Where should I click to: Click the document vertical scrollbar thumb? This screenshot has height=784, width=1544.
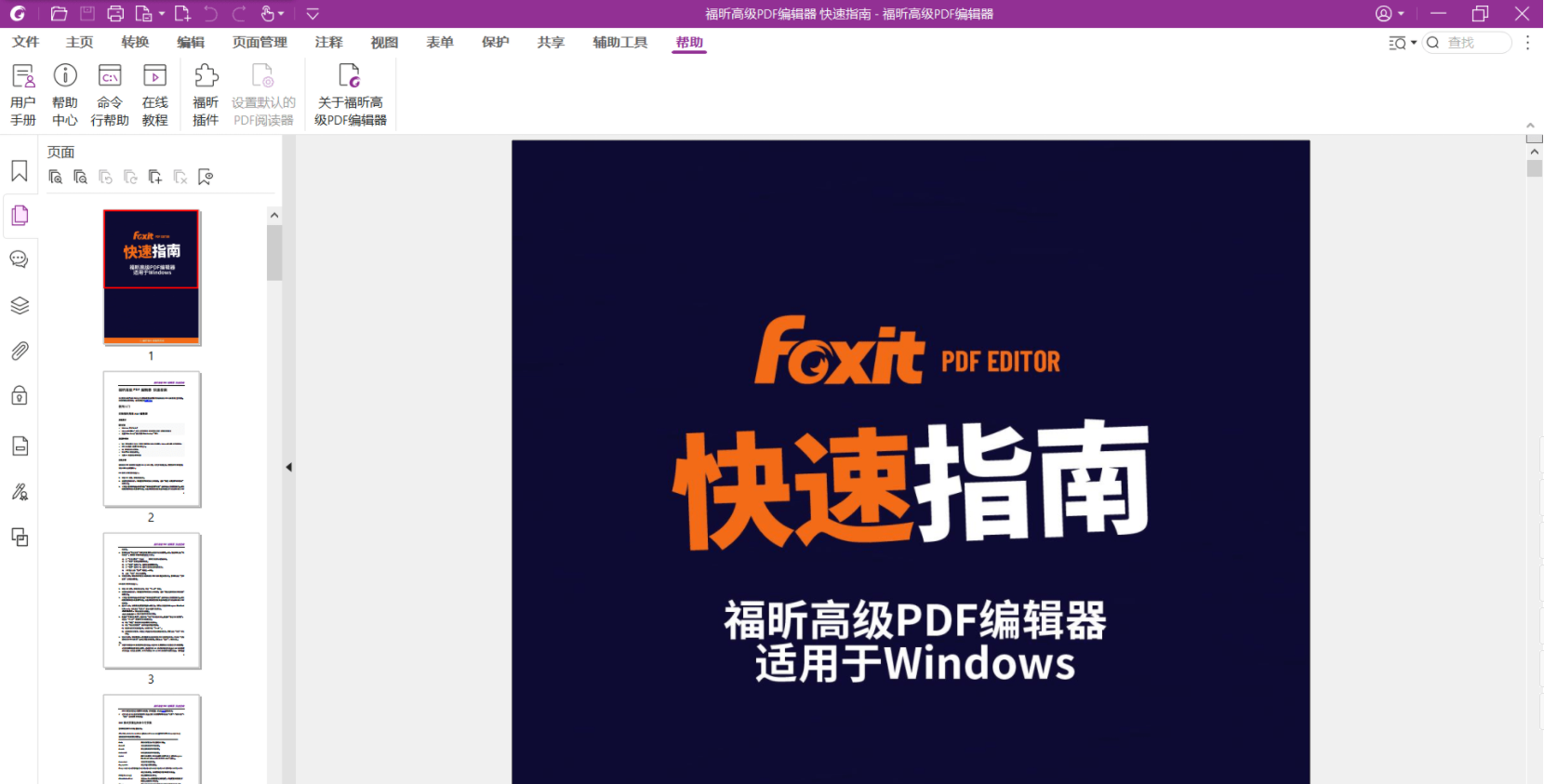[x=1535, y=168]
